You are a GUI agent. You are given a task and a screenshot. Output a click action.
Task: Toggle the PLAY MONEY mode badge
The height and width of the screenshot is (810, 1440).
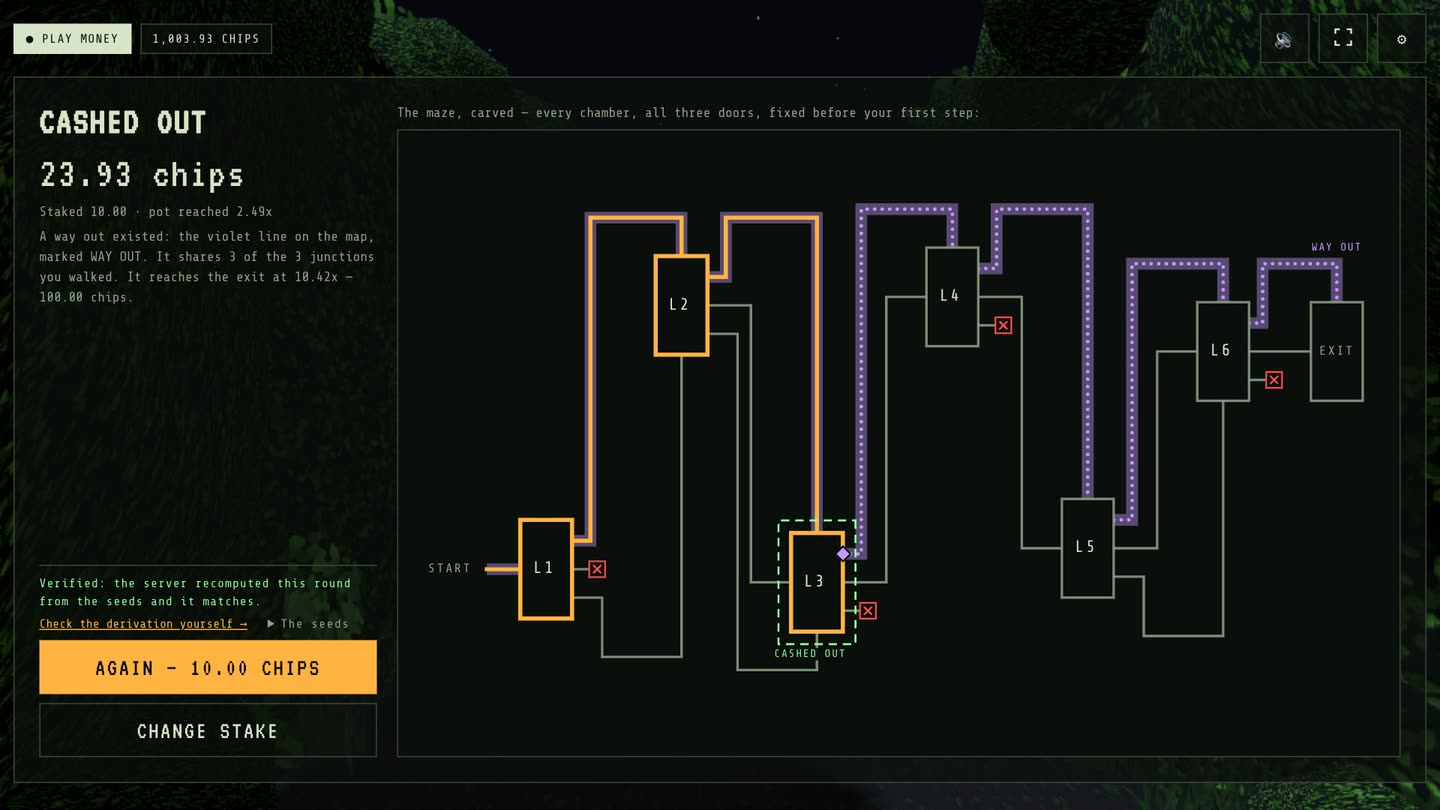pyautogui.click(x=72, y=39)
